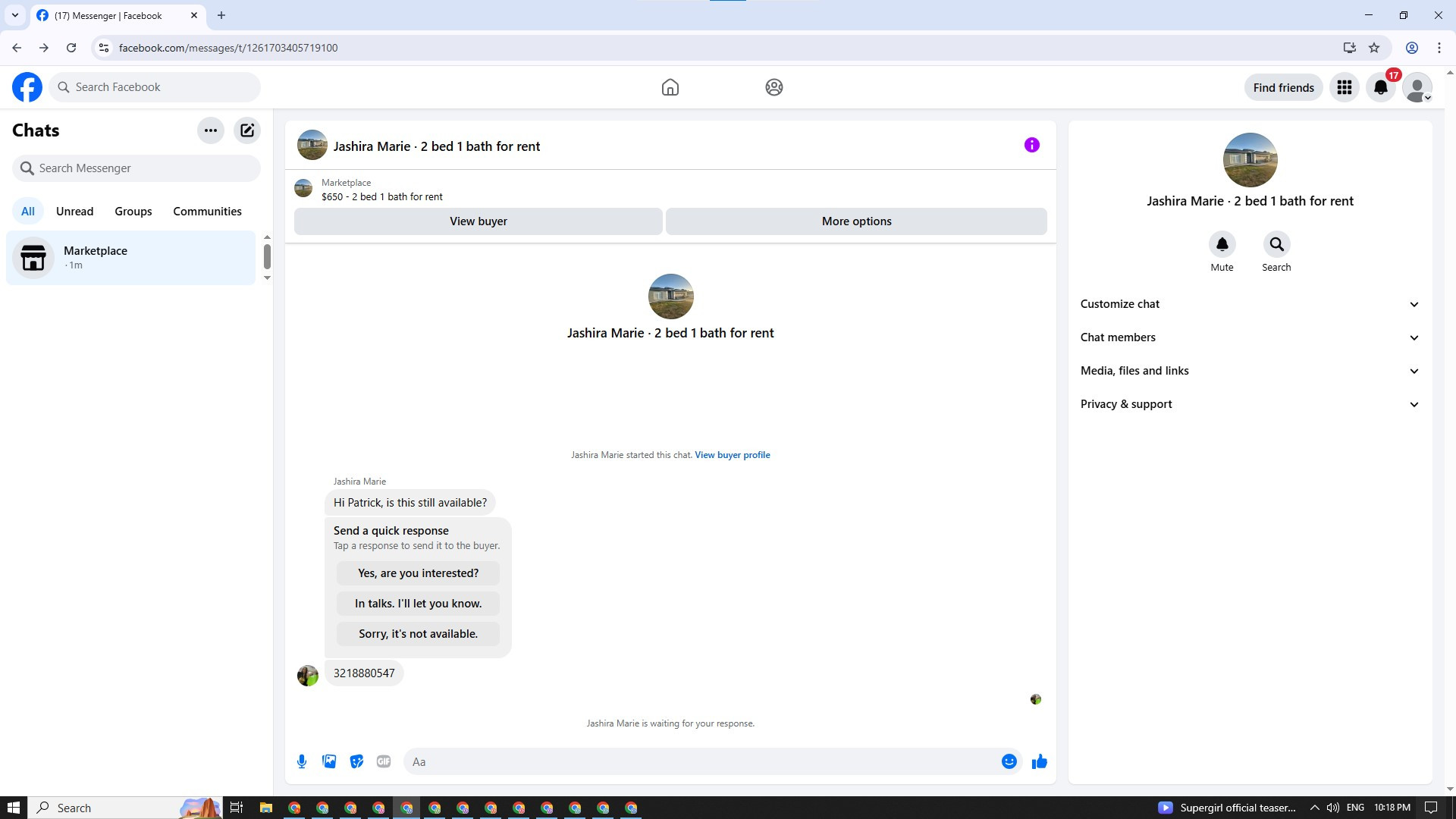Send a thumbs-up like
This screenshot has width=1456, height=819.
(x=1039, y=761)
